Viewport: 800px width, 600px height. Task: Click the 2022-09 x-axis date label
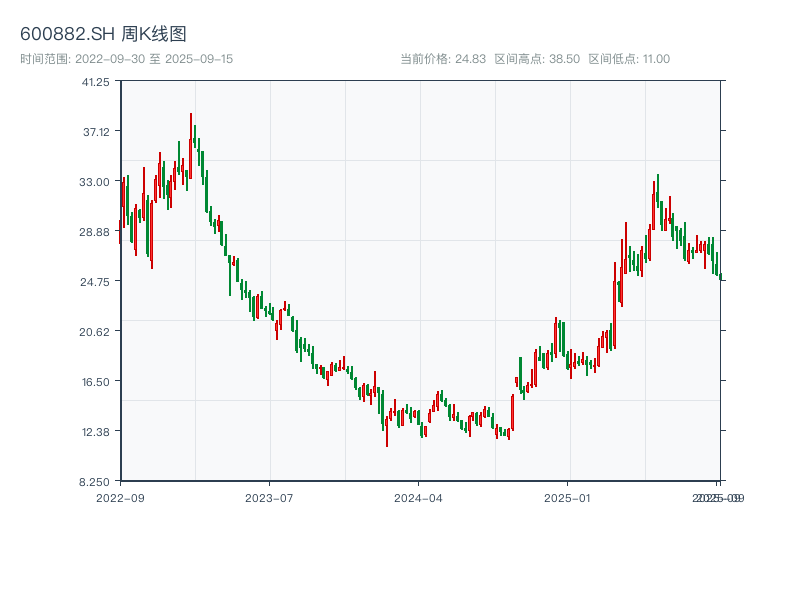coord(120,497)
